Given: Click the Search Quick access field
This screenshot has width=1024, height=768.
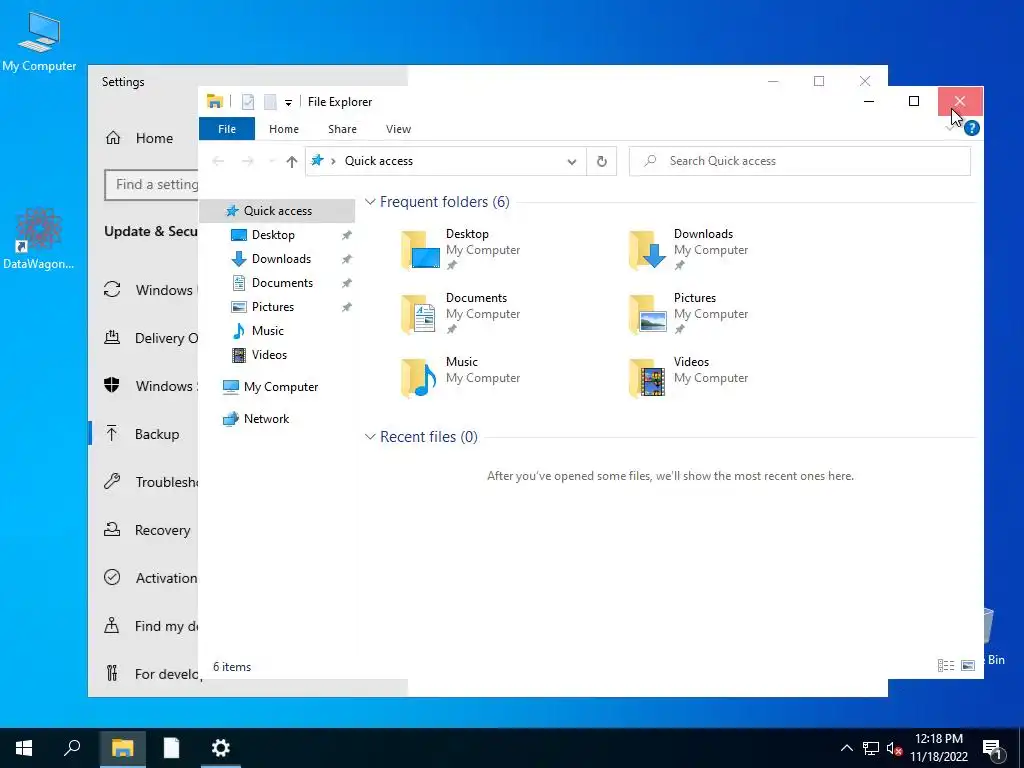Looking at the screenshot, I should pos(799,161).
